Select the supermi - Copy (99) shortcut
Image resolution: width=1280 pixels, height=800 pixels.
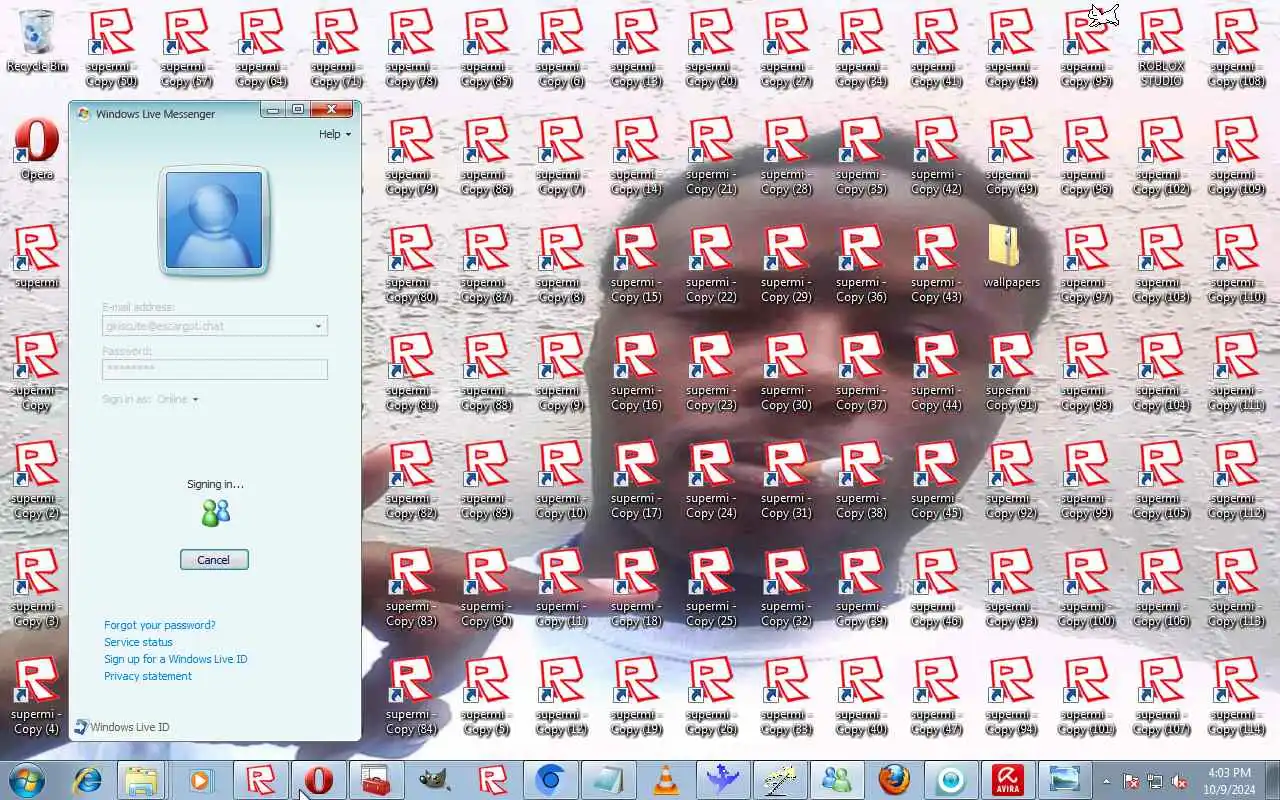tap(1086, 479)
